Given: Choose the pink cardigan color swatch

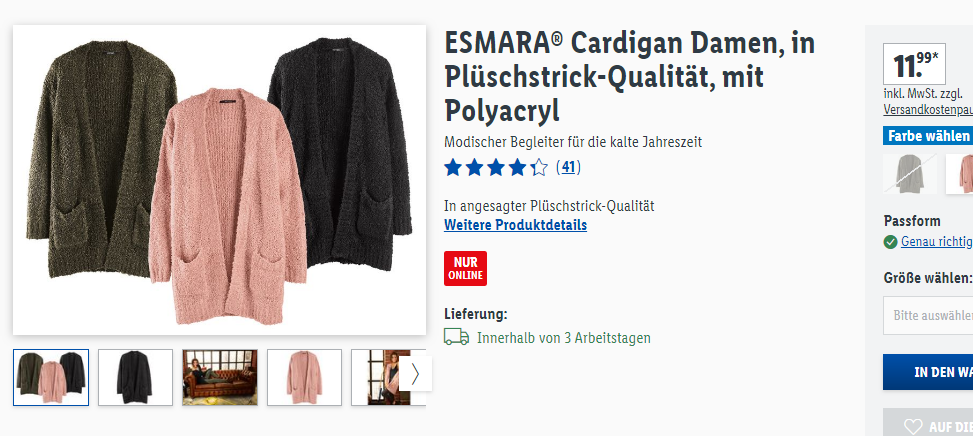Looking at the screenshot, I should tap(960, 174).
